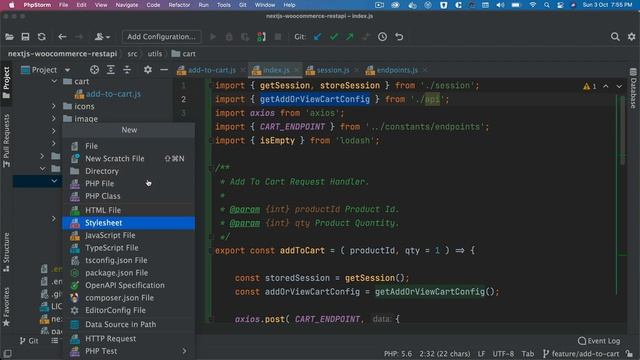Open Project panel options gear
Image resolution: width=640 pixels, height=360 pixels.
pos(148,70)
